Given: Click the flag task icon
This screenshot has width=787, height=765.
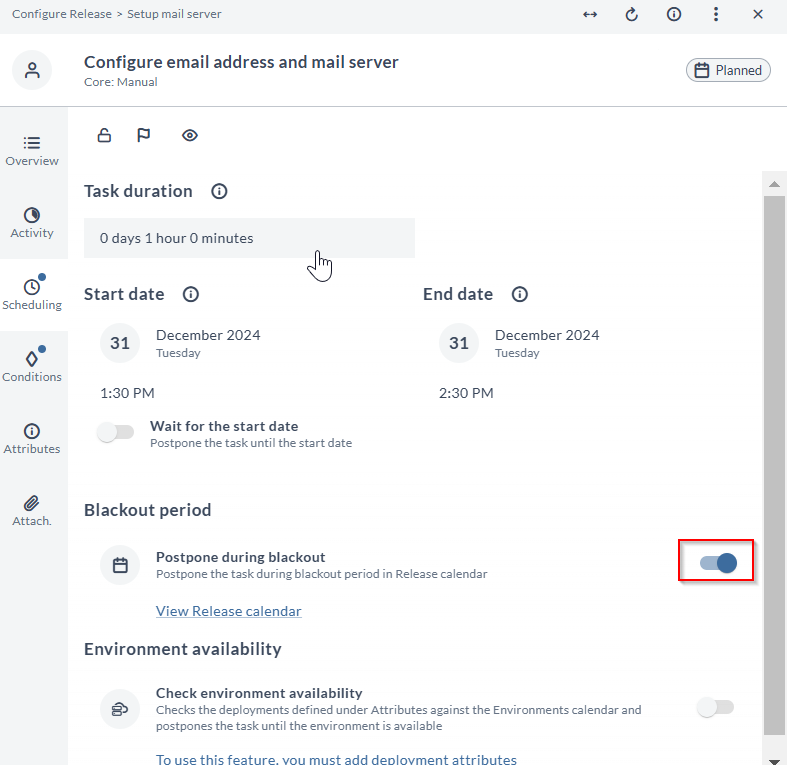Looking at the screenshot, I should tap(144, 135).
